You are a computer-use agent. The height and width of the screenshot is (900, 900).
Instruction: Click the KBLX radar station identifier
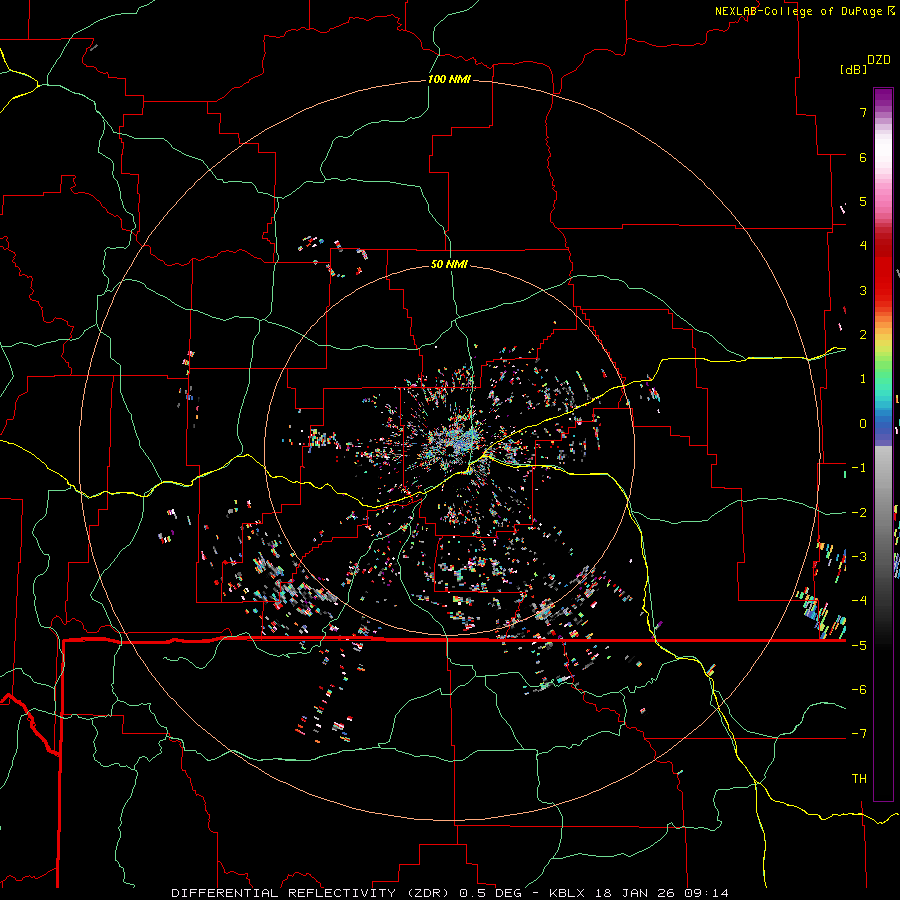[567, 893]
